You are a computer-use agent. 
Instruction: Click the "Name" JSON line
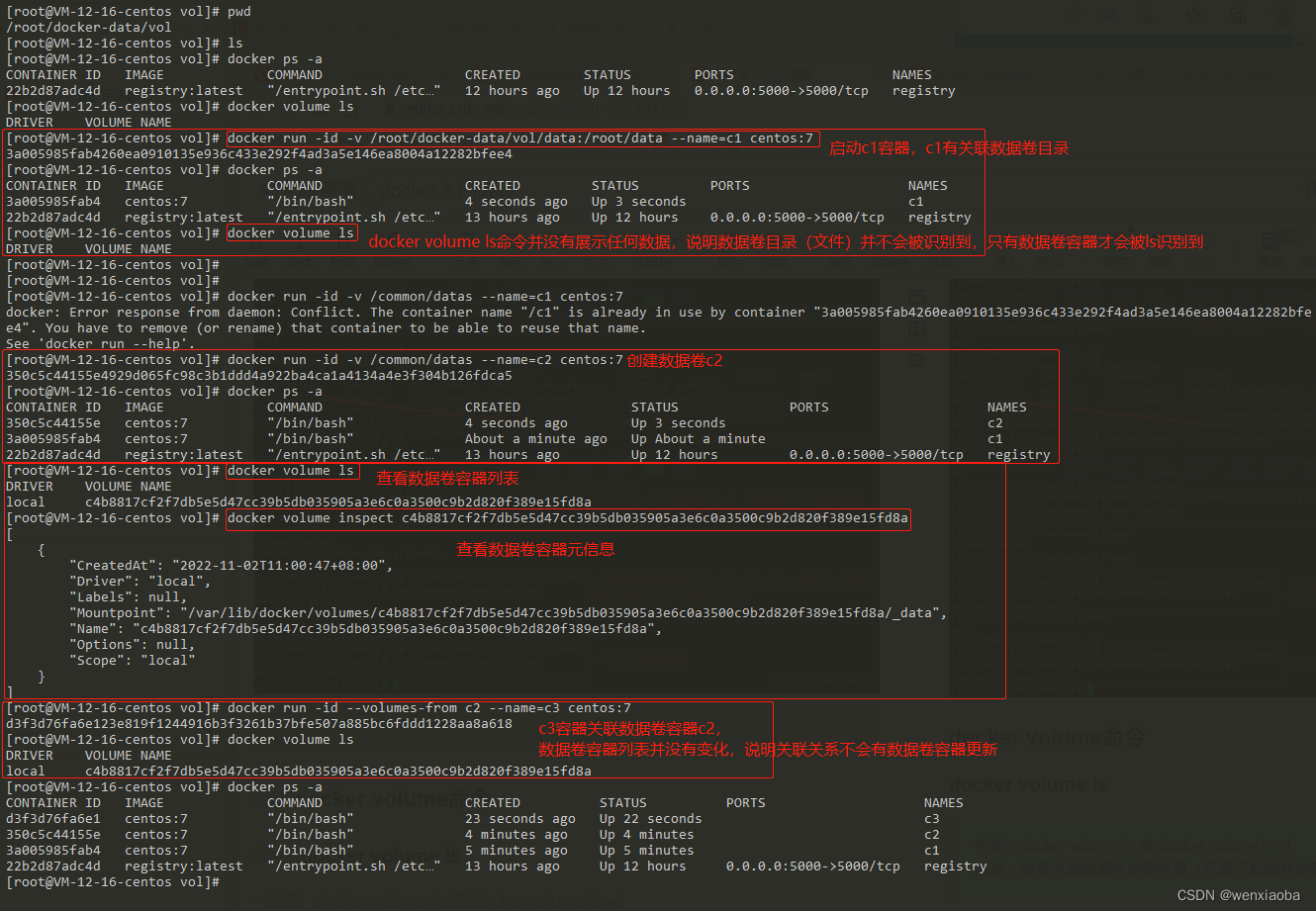tap(366, 629)
